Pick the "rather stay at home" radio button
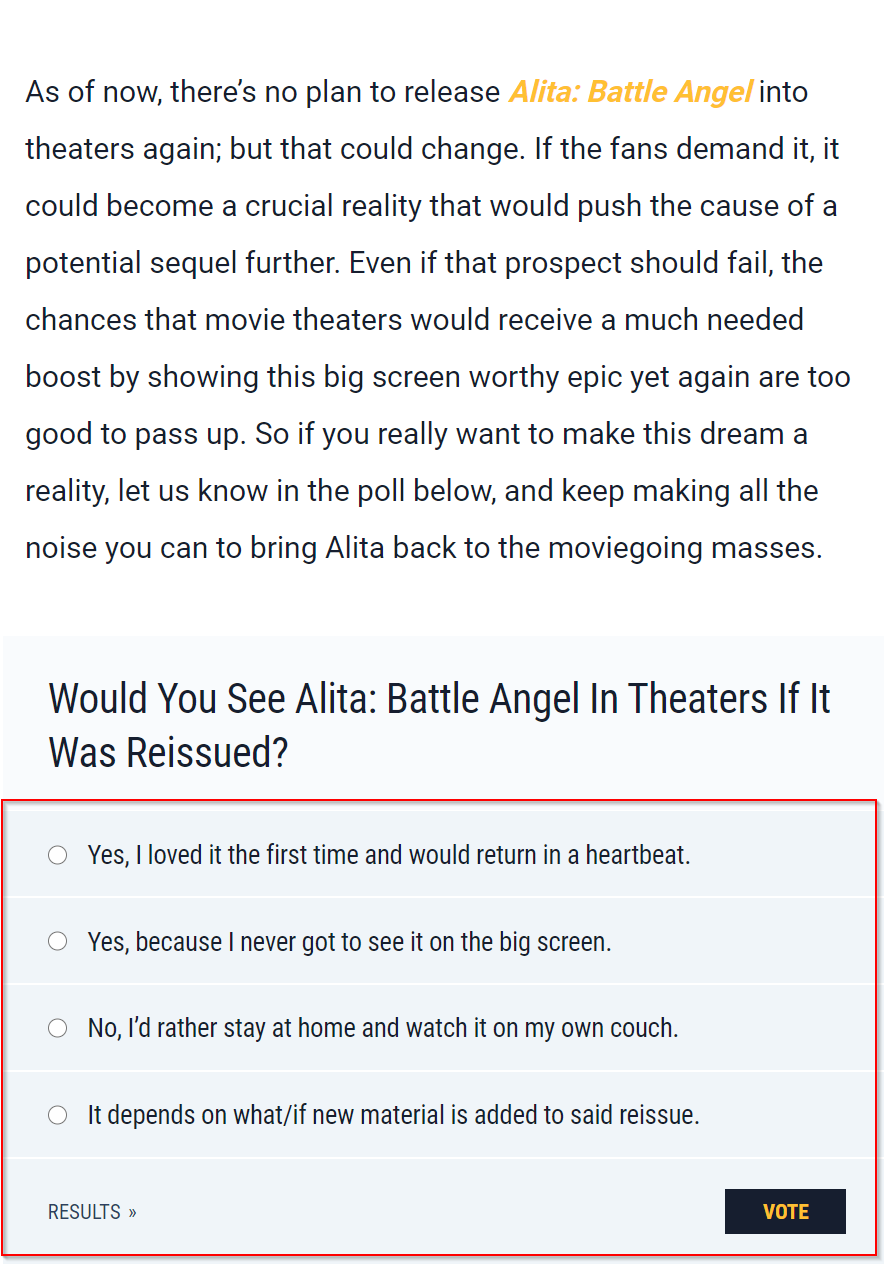The image size is (889, 1269). 58,1028
